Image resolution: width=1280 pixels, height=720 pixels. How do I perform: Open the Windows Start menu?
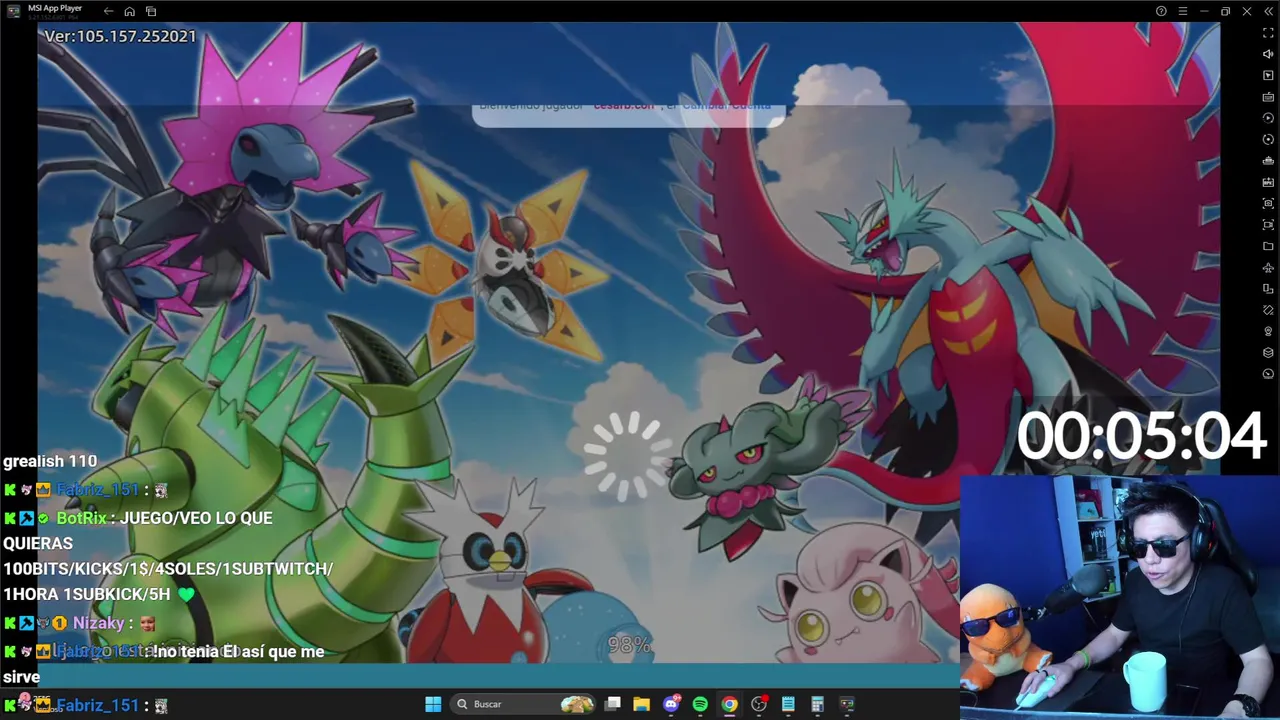[433, 704]
